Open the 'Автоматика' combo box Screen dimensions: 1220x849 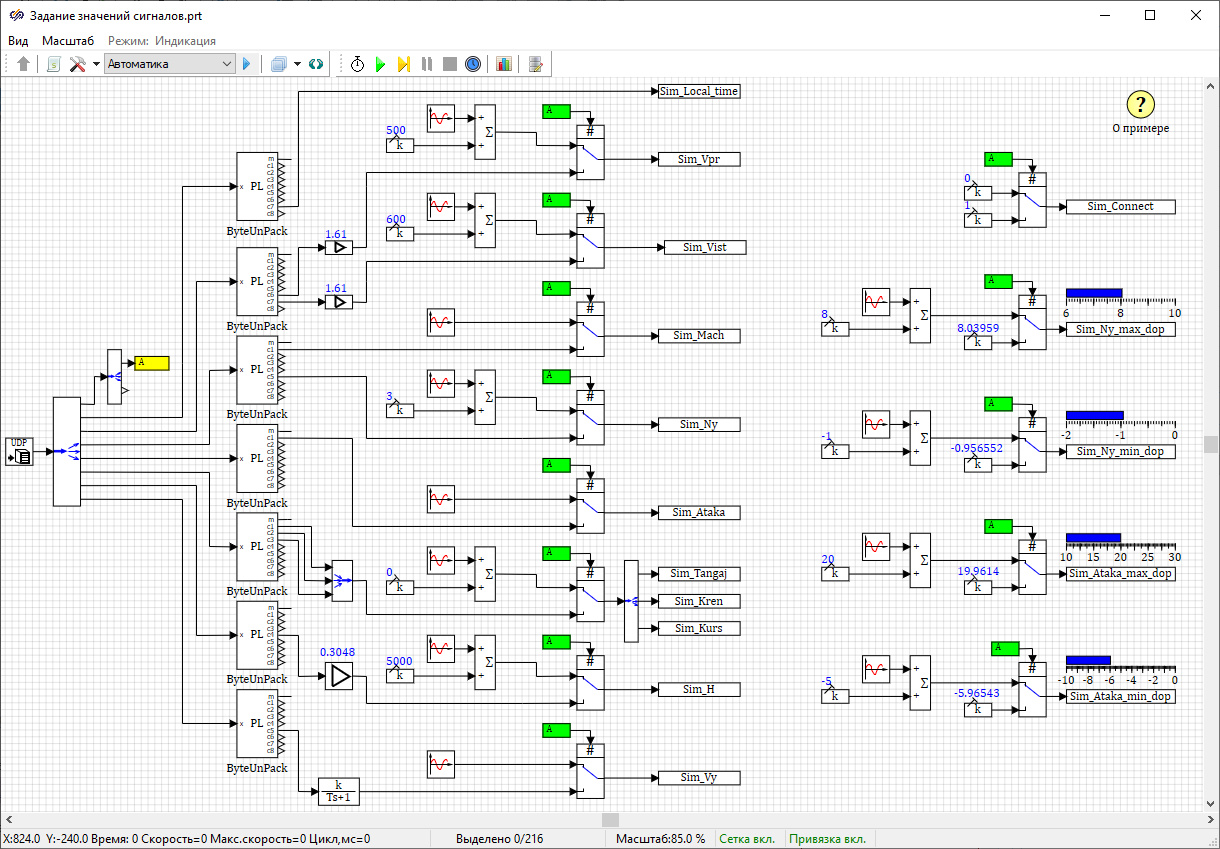(169, 64)
